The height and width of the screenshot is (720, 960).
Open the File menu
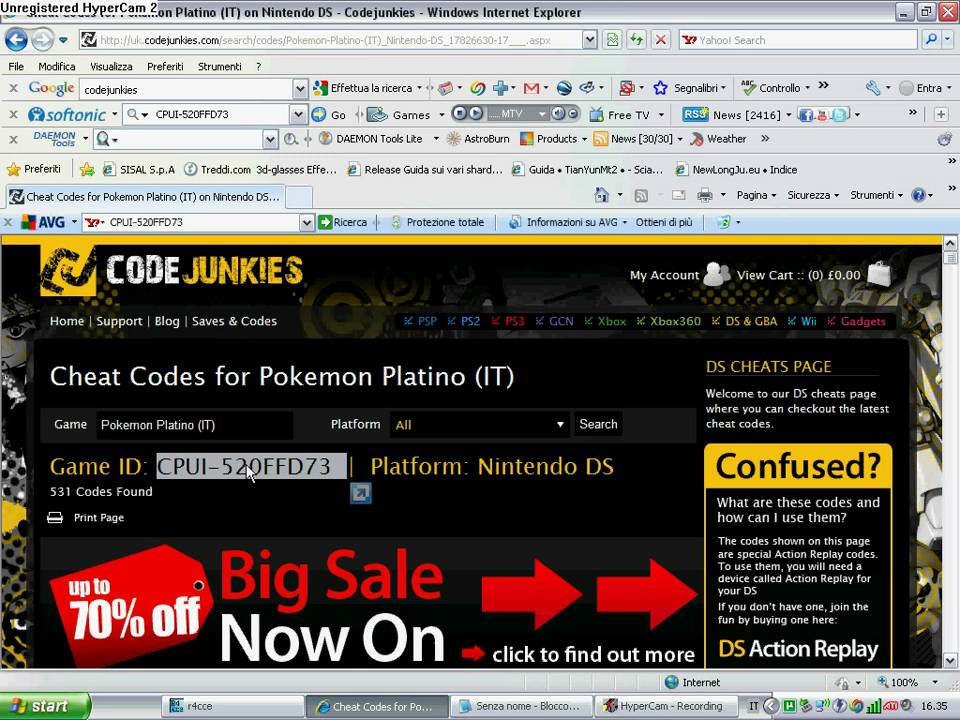(x=16, y=66)
